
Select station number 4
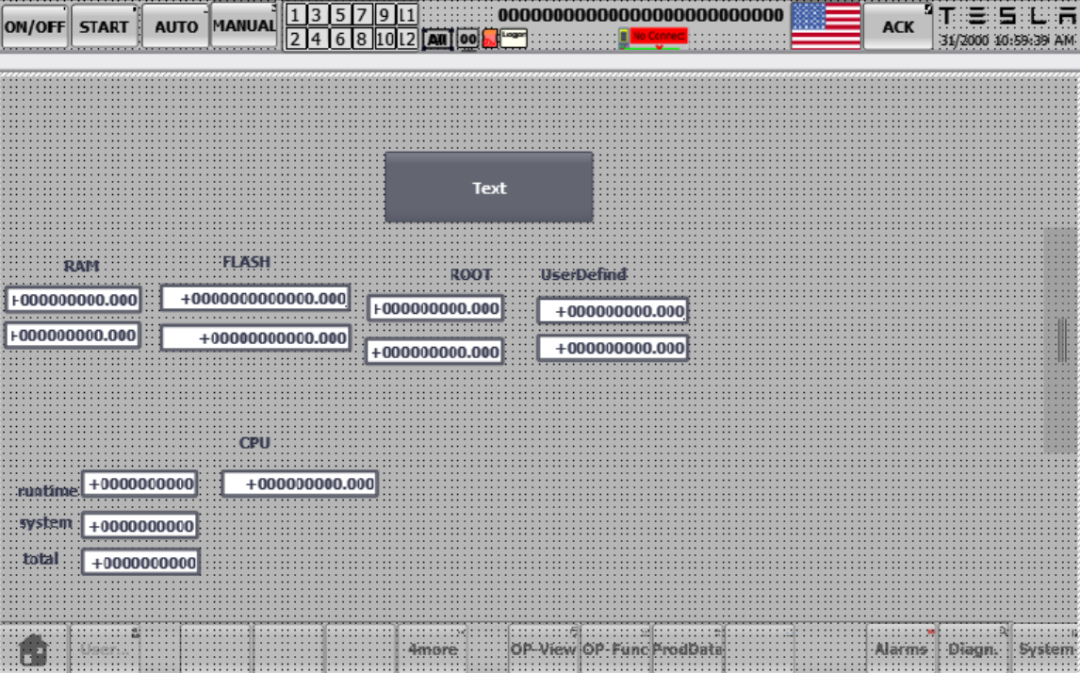(317, 39)
